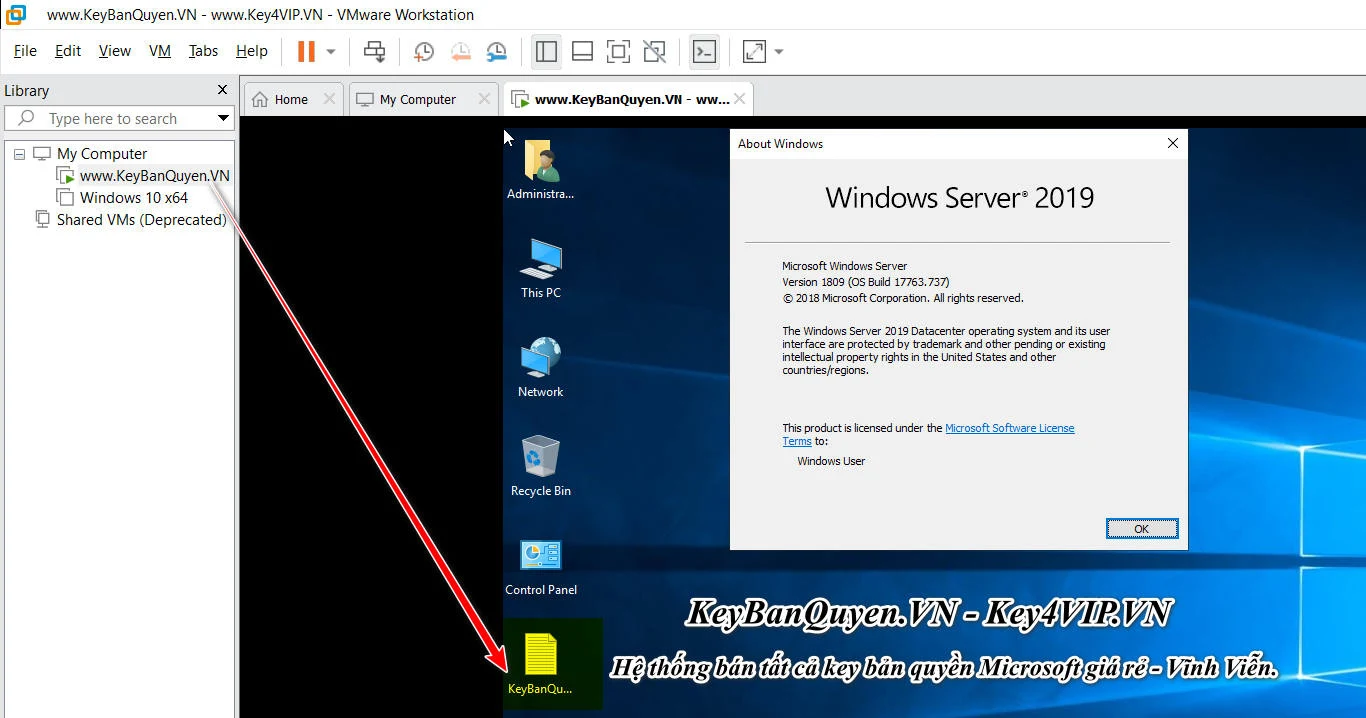This screenshot has width=1366, height=718.
Task: Open the Help menu
Action: point(252,51)
